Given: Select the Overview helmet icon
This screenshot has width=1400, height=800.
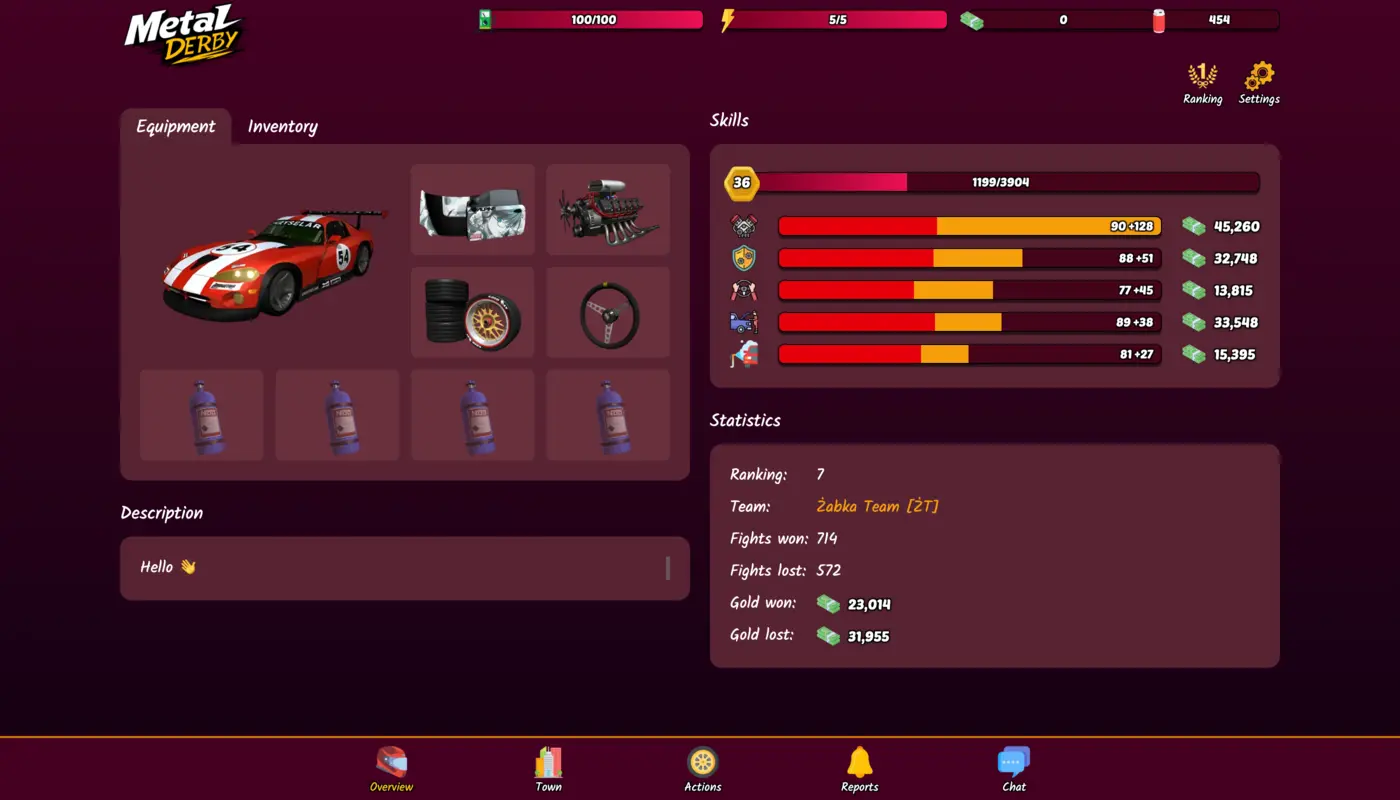Looking at the screenshot, I should pyautogui.click(x=391, y=769).
